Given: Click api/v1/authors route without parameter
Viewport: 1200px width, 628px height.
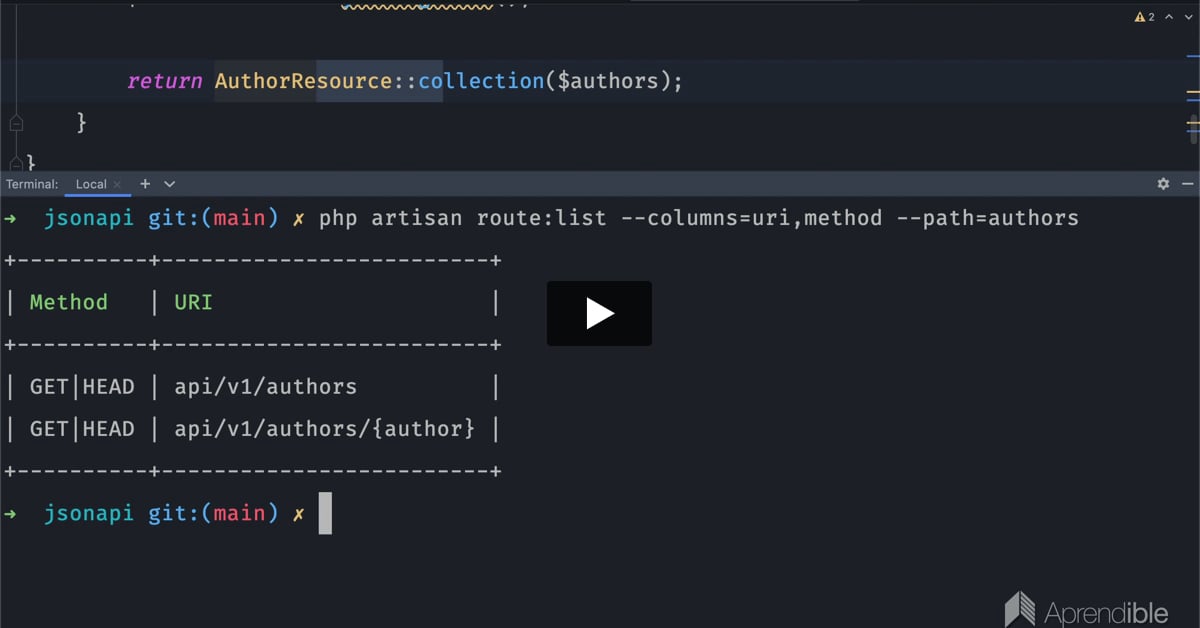Looking at the screenshot, I should [x=265, y=387].
